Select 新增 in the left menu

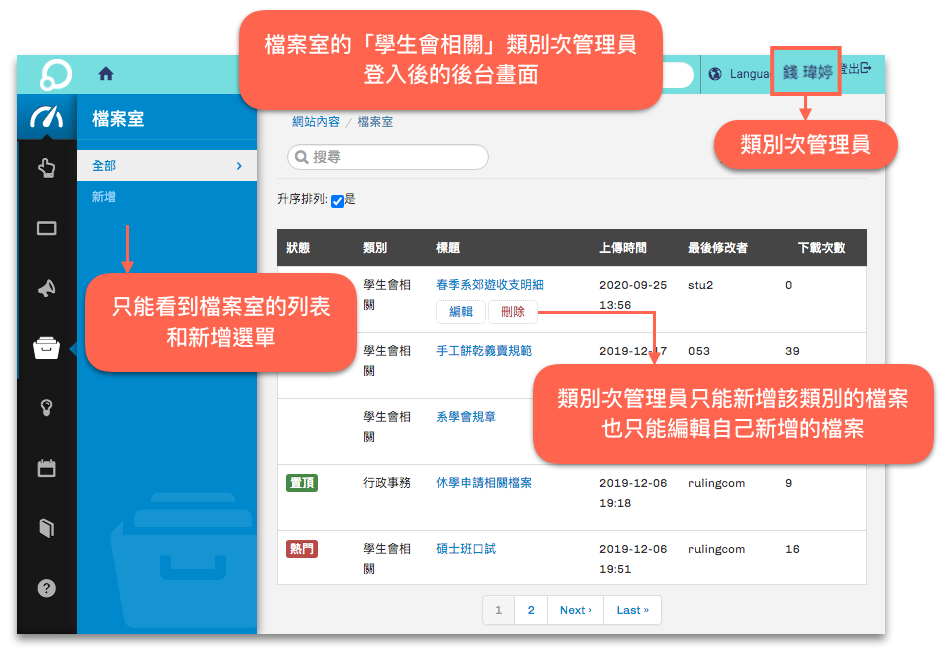(104, 197)
